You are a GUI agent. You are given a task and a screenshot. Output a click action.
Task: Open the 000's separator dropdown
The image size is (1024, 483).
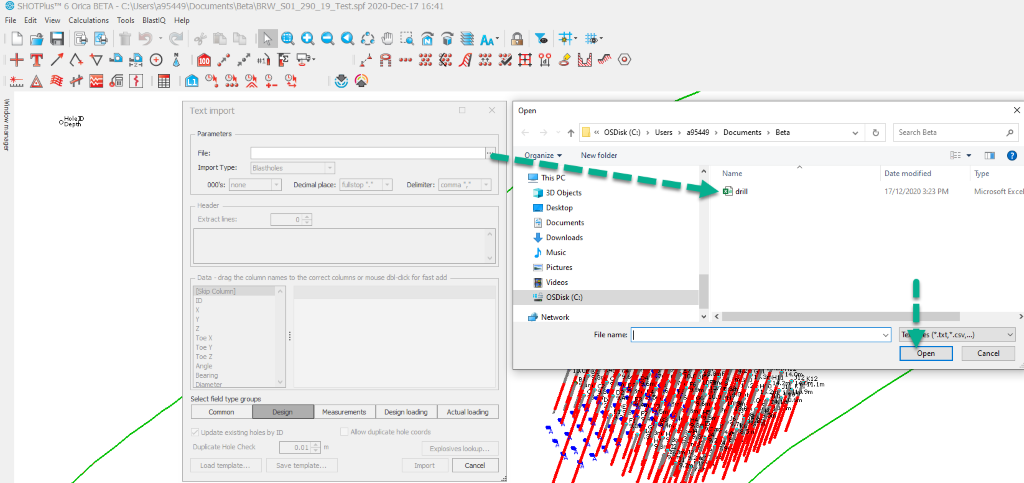point(276,185)
